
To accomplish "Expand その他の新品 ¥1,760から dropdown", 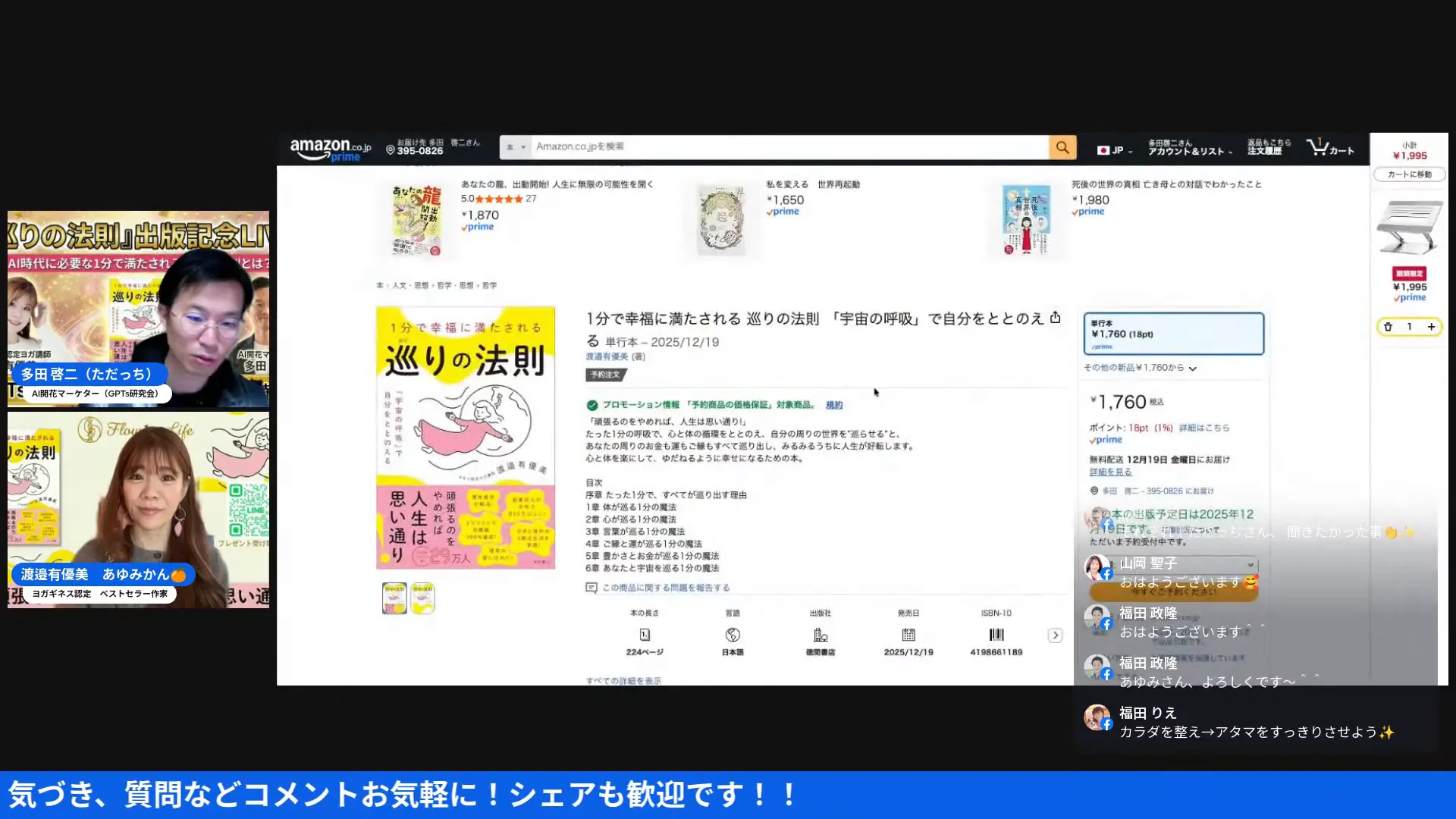I will pos(1193,369).
